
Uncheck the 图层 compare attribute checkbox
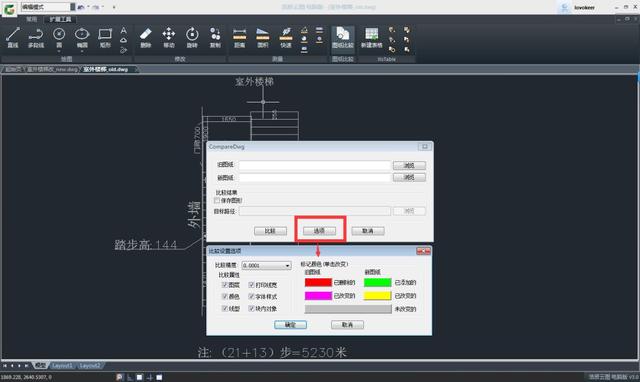pyautogui.click(x=224, y=284)
